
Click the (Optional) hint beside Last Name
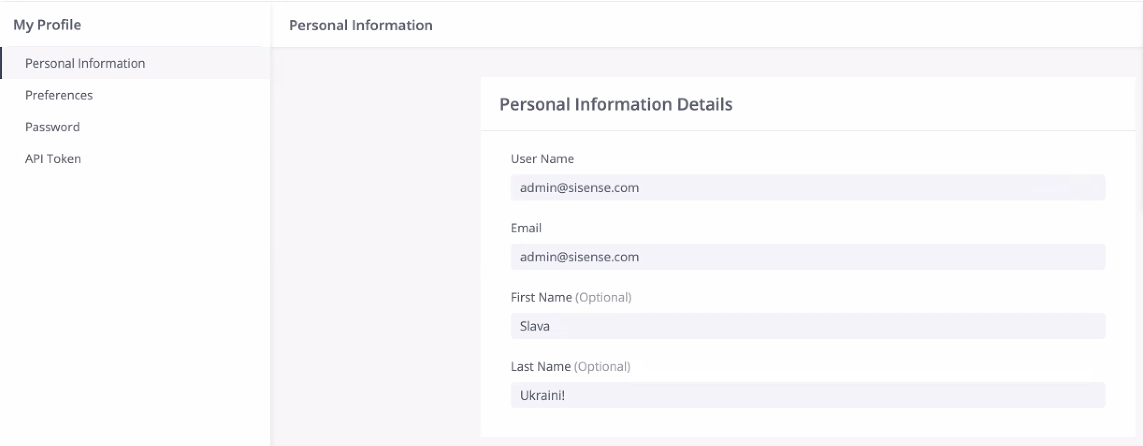tap(602, 367)
